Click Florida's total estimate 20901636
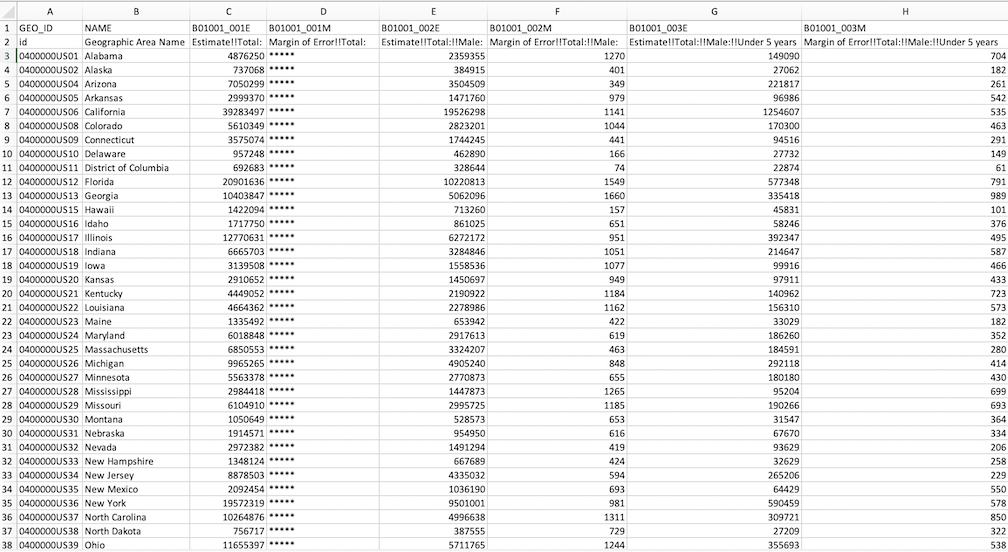 [228, 183]
